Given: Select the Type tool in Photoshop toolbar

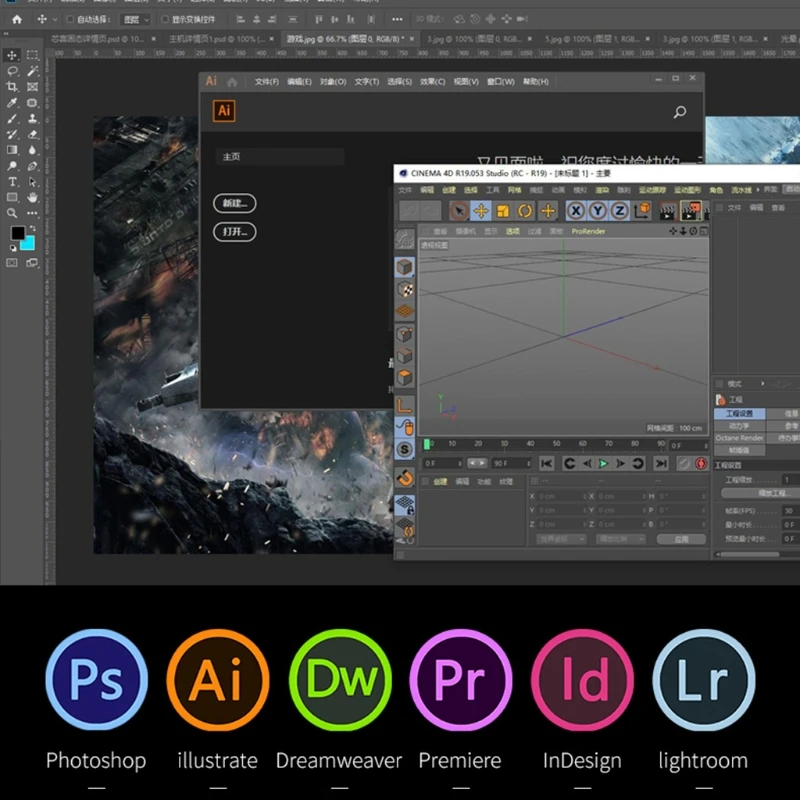Looking at the screenshot, I should point(13,182).
